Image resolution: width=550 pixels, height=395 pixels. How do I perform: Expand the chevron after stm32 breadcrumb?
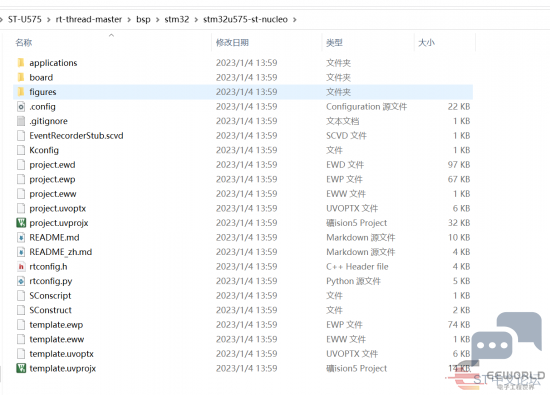coord(196,20)
